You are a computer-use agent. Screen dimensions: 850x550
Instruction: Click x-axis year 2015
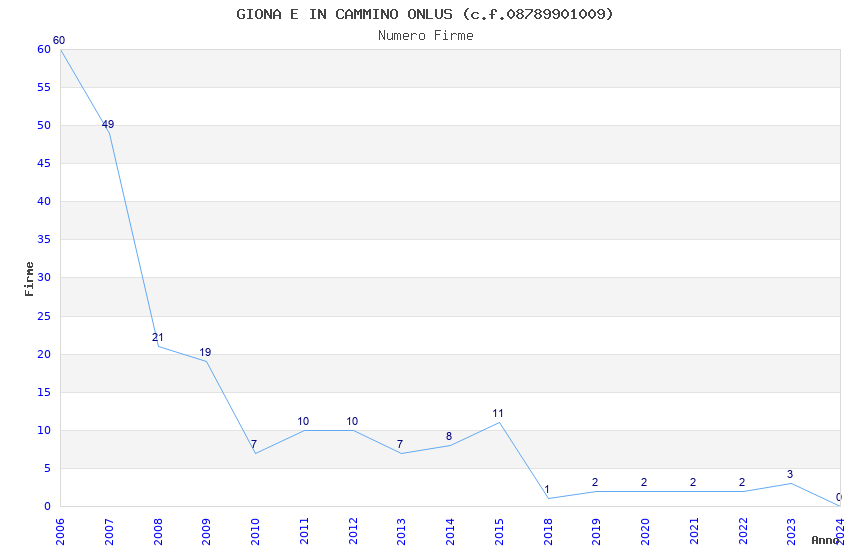(x=499, y=532)
